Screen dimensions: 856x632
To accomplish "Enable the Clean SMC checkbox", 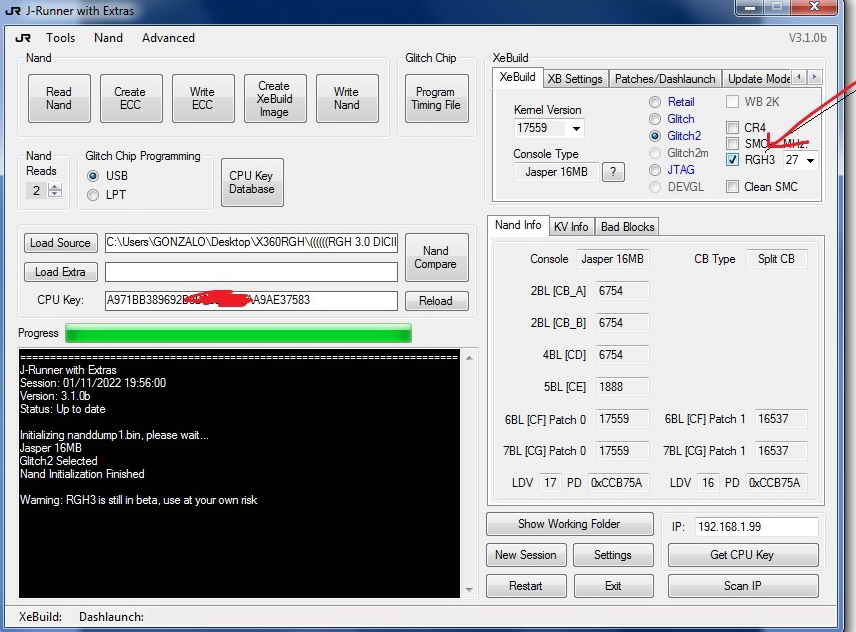I will (x=733, y=187).
